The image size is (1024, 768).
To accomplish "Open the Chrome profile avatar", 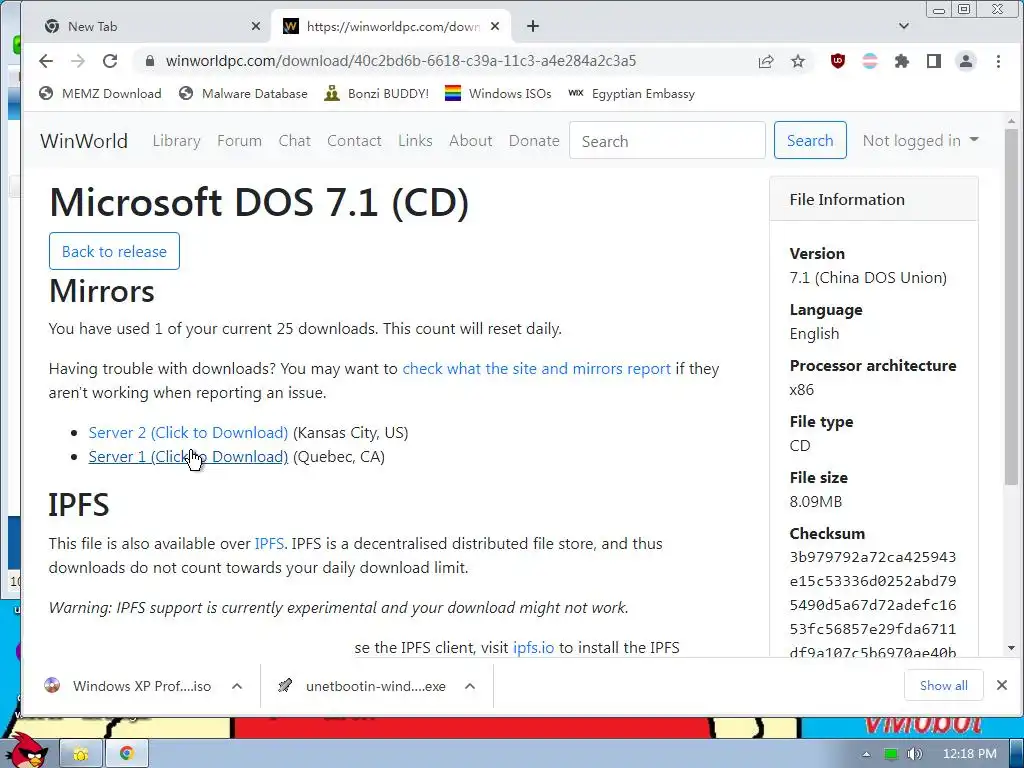I will 966,61.
